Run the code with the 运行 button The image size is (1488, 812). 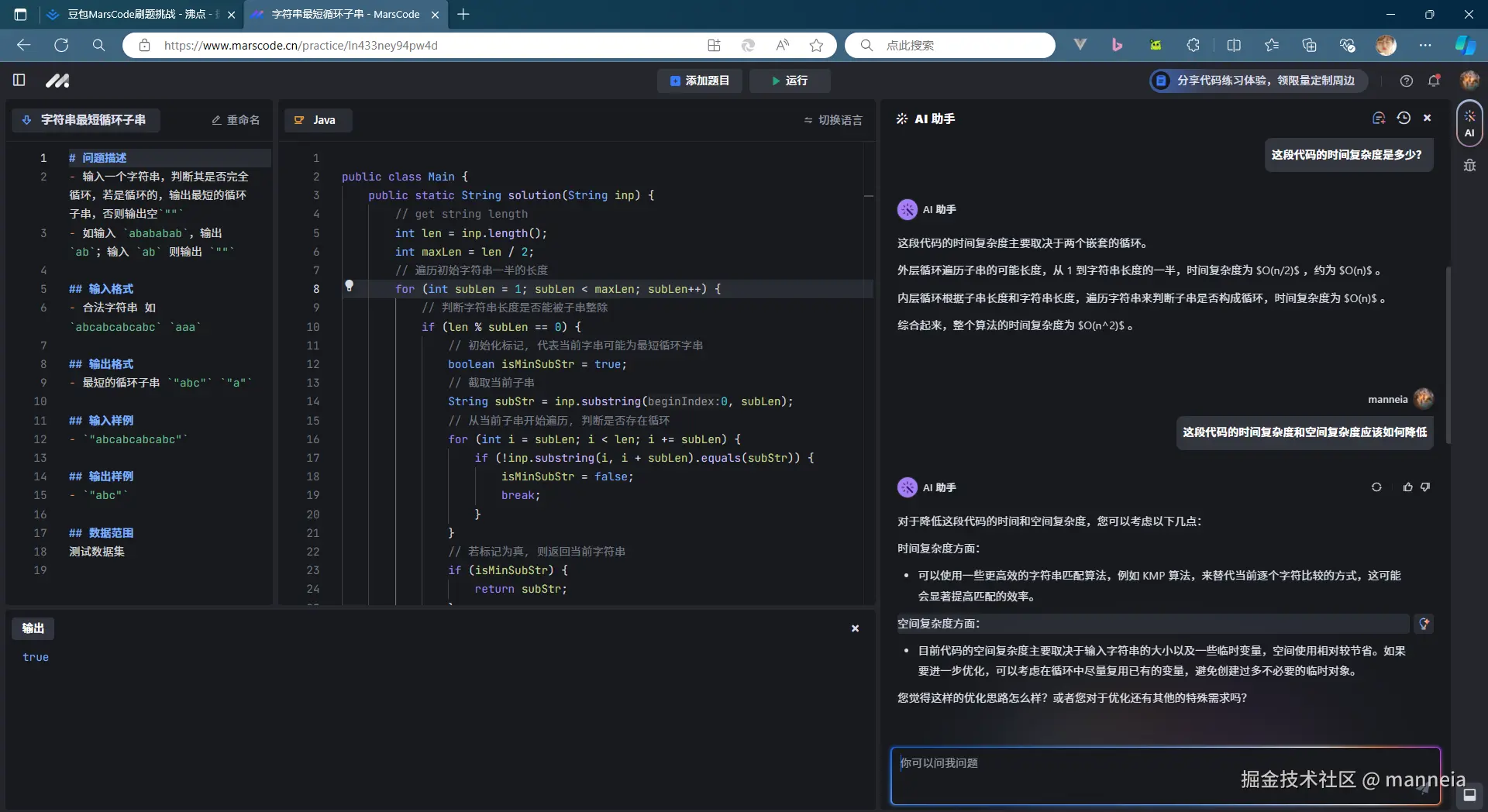click(x=790, y=81)
